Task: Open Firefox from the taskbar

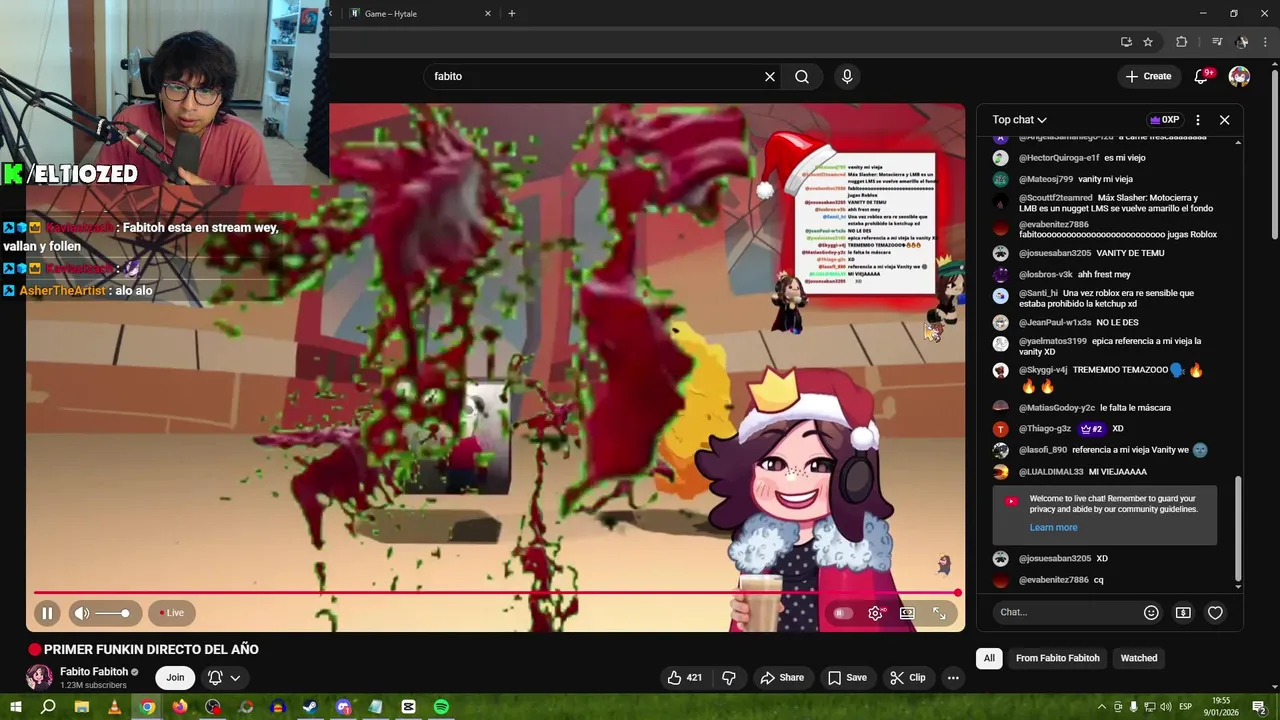Action: click(180, 707)
